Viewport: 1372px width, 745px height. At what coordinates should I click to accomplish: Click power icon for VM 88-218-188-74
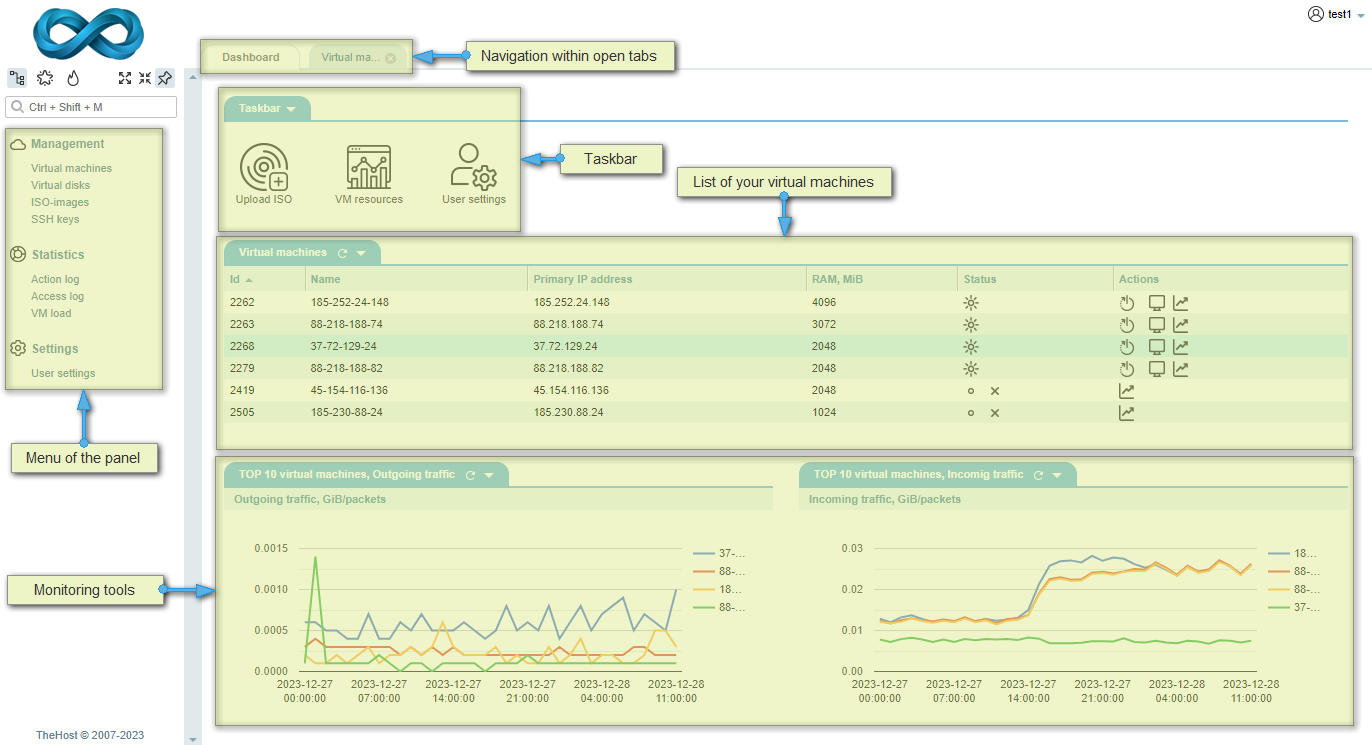[x=1127, y=325]
